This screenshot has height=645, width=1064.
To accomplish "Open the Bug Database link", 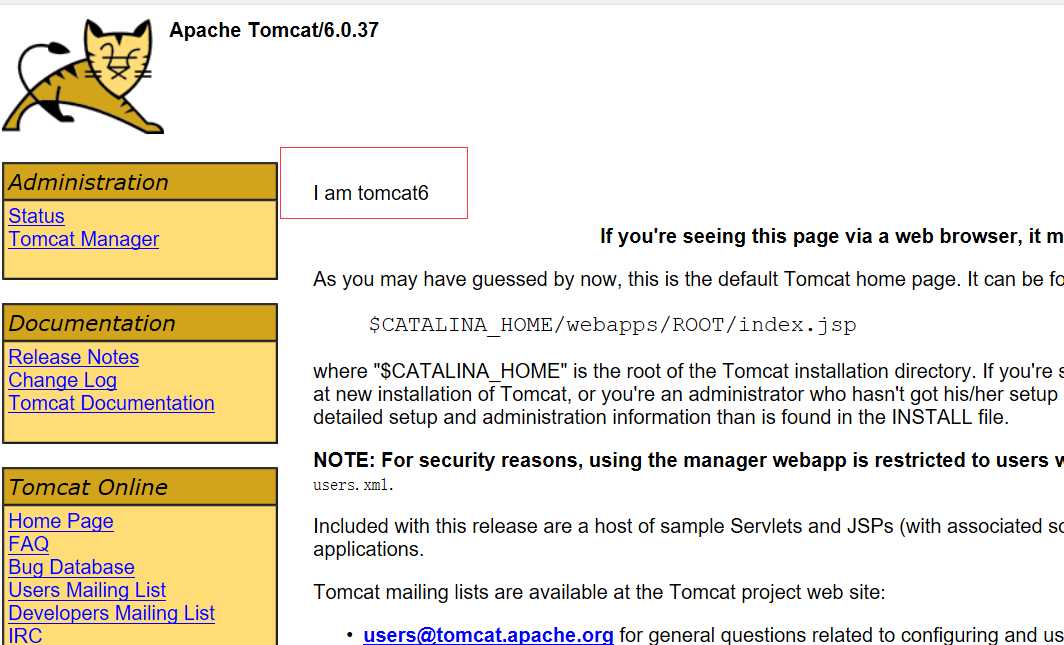I will [x=71, y=567].
